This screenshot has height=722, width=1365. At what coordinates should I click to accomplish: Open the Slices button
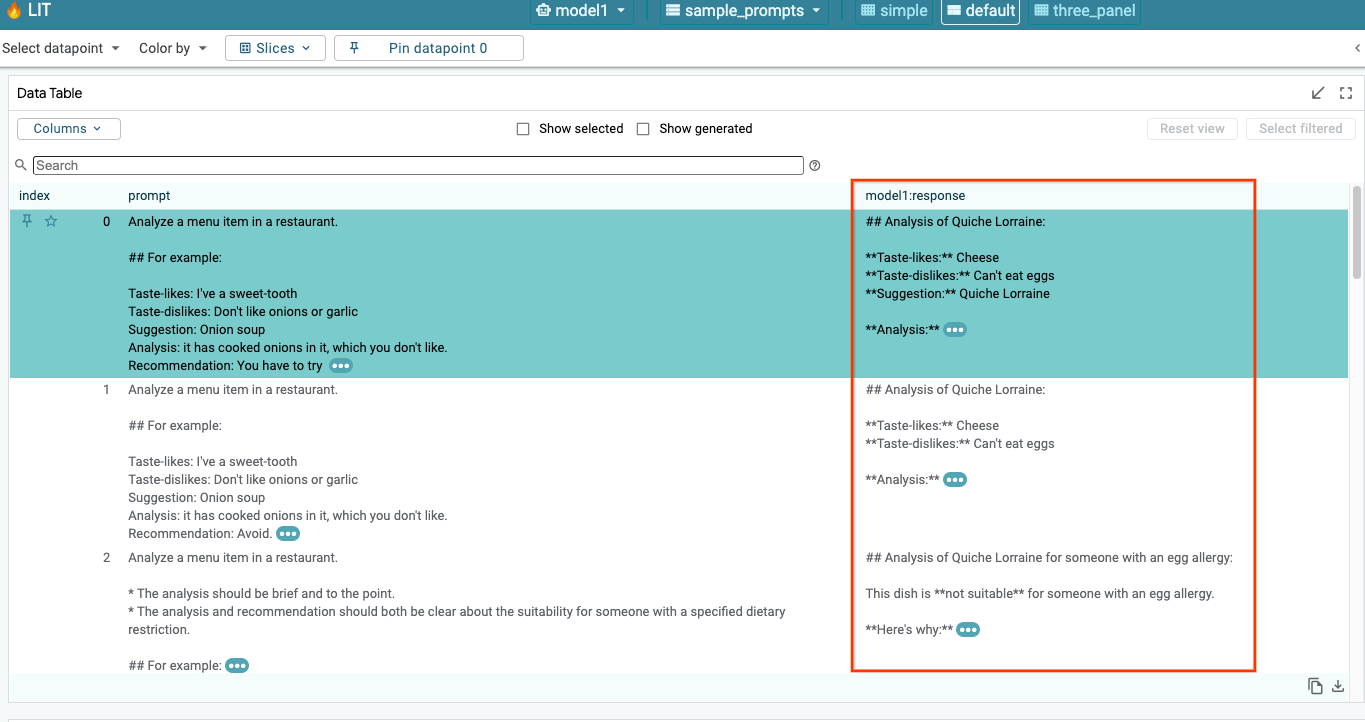[275, 48]
